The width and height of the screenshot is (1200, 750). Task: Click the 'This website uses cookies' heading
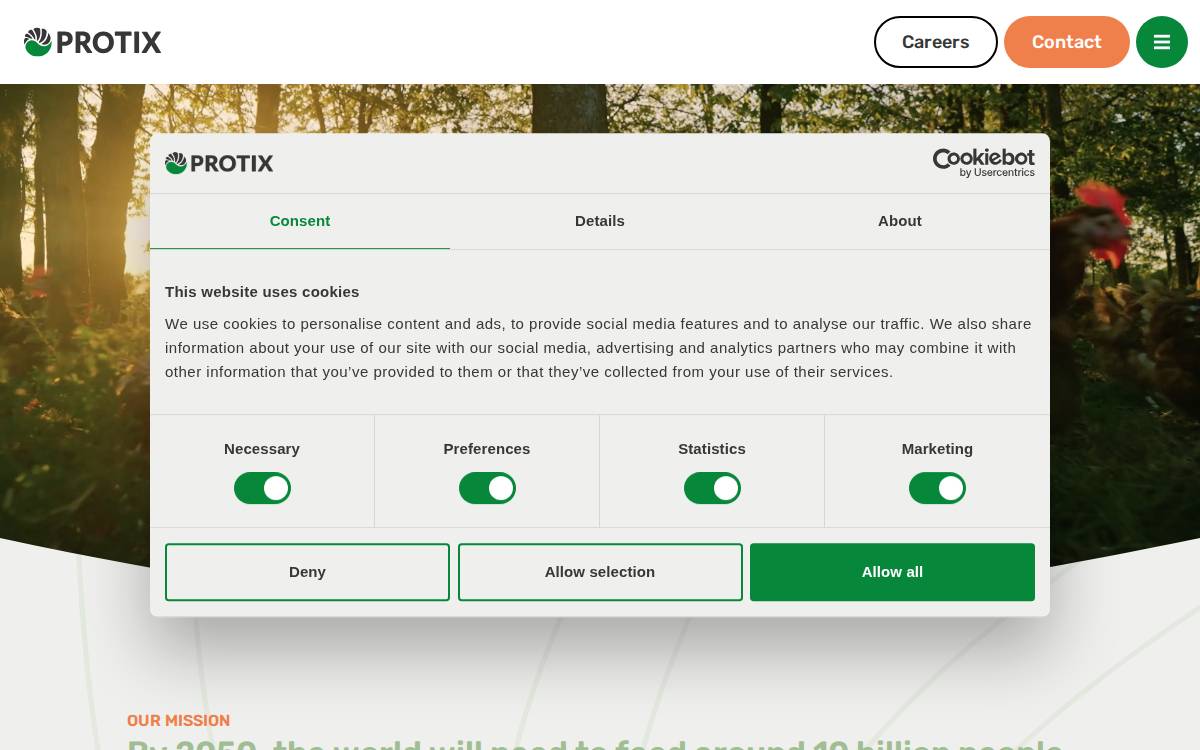pyautogui.click(x=262, y=292)
